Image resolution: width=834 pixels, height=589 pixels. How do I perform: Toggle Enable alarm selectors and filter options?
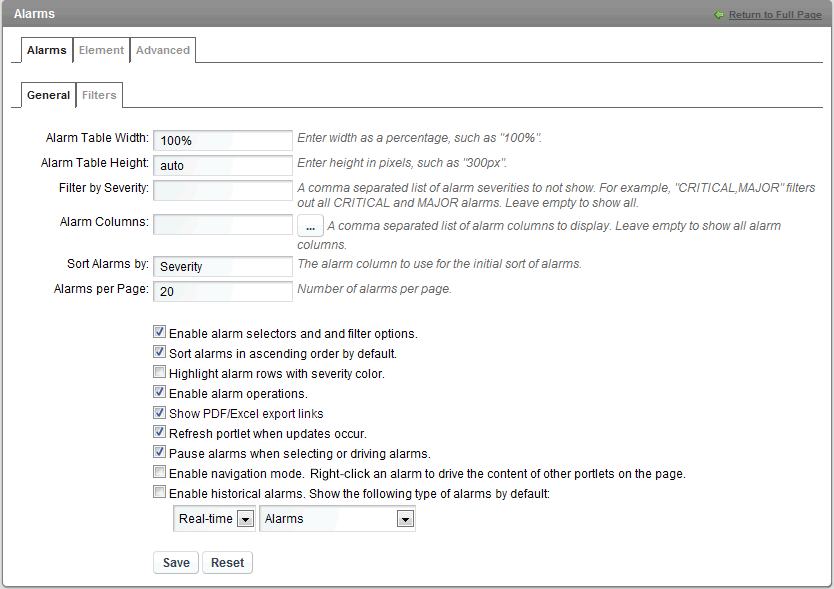point(160,332)
